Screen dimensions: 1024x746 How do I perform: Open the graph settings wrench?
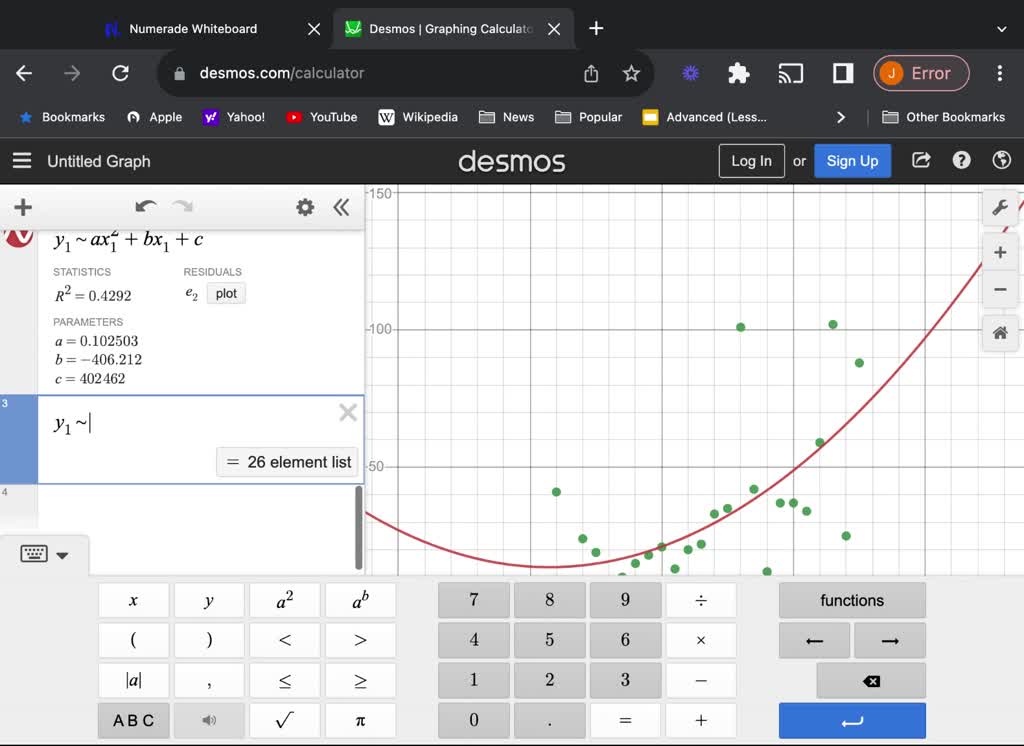click(x=1000, y=208)
